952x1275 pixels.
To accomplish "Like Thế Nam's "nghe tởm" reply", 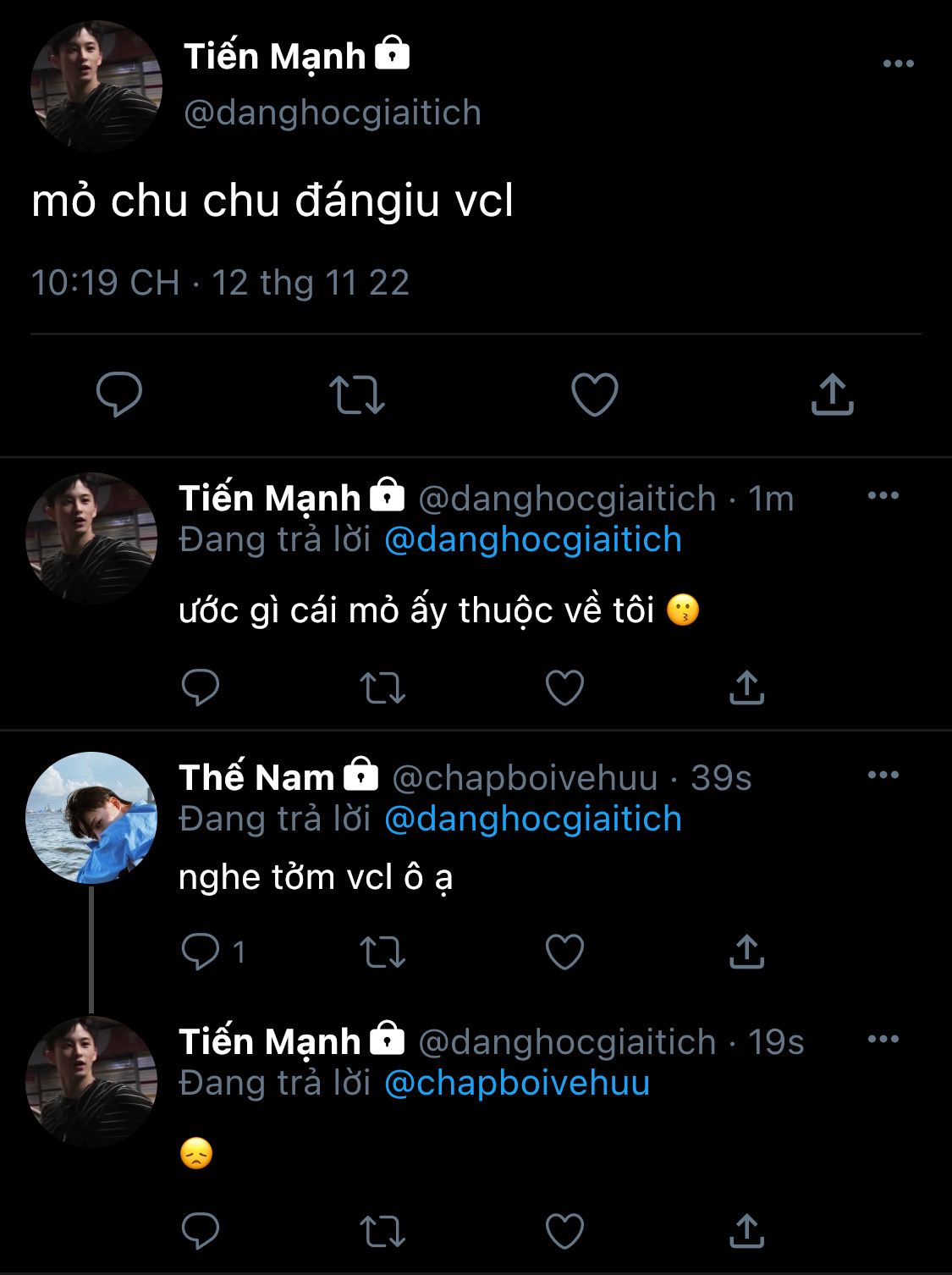I will click(x=564, y=952).
